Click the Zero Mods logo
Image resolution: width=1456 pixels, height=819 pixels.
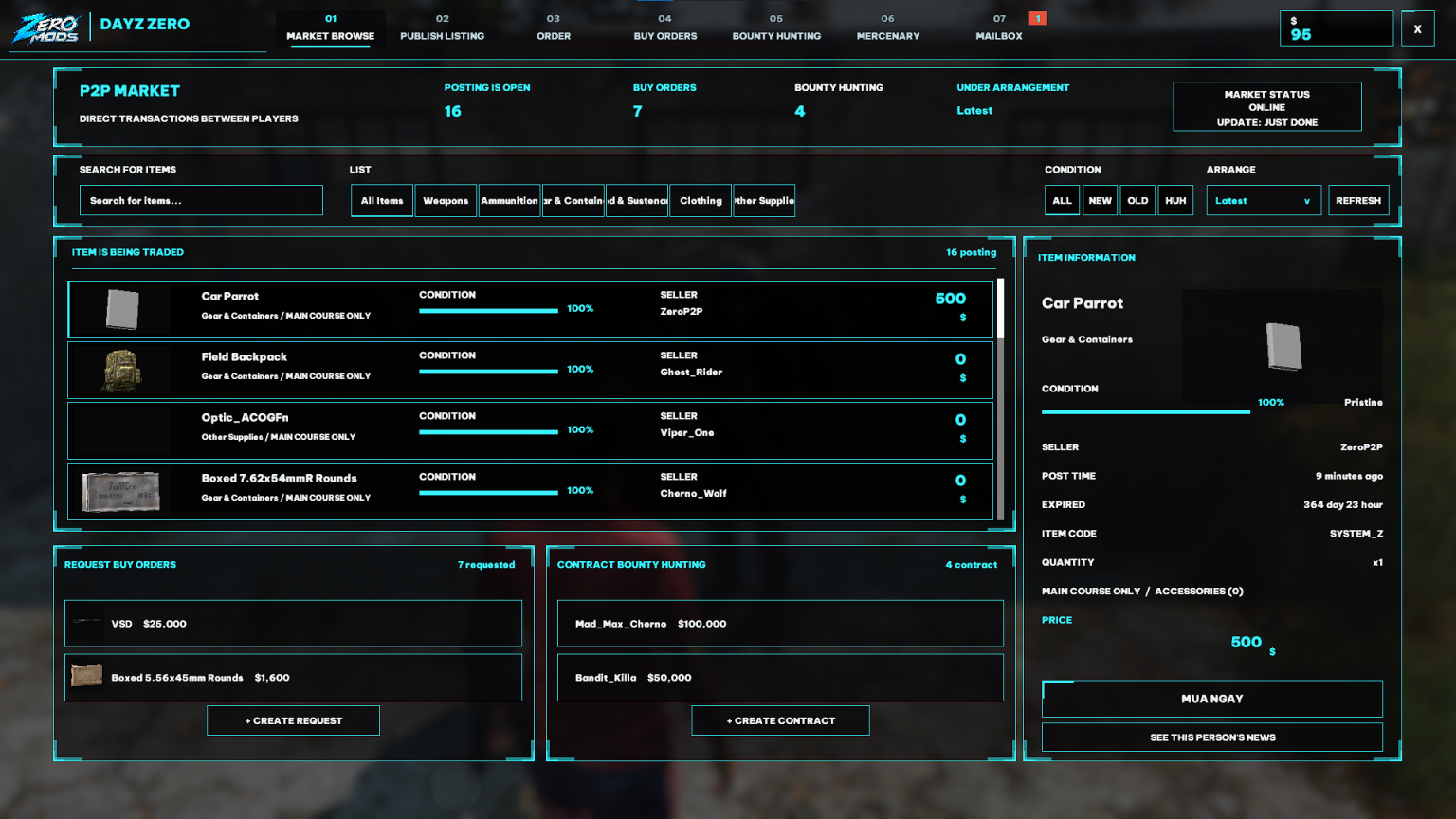tap(45, 28)
